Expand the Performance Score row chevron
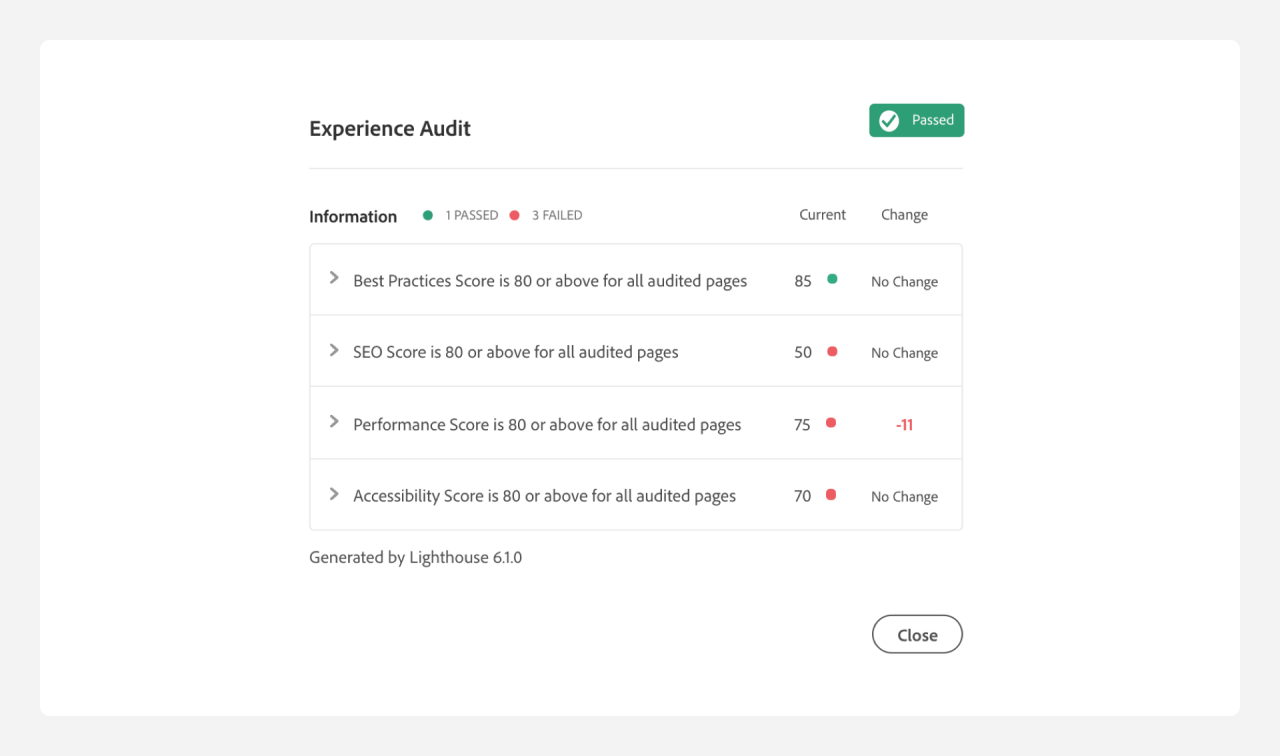The width and height of the screenshot is (1280, 756). pos(335,422)
